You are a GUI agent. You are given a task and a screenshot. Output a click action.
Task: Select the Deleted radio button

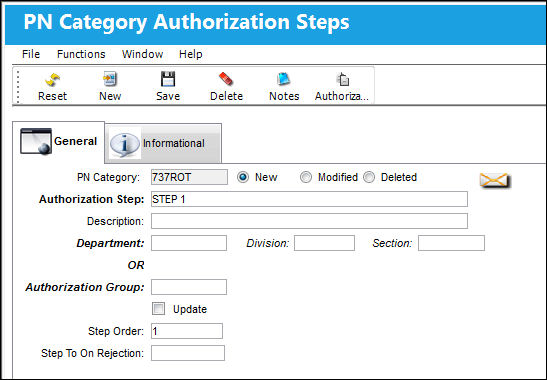point(369,177)
